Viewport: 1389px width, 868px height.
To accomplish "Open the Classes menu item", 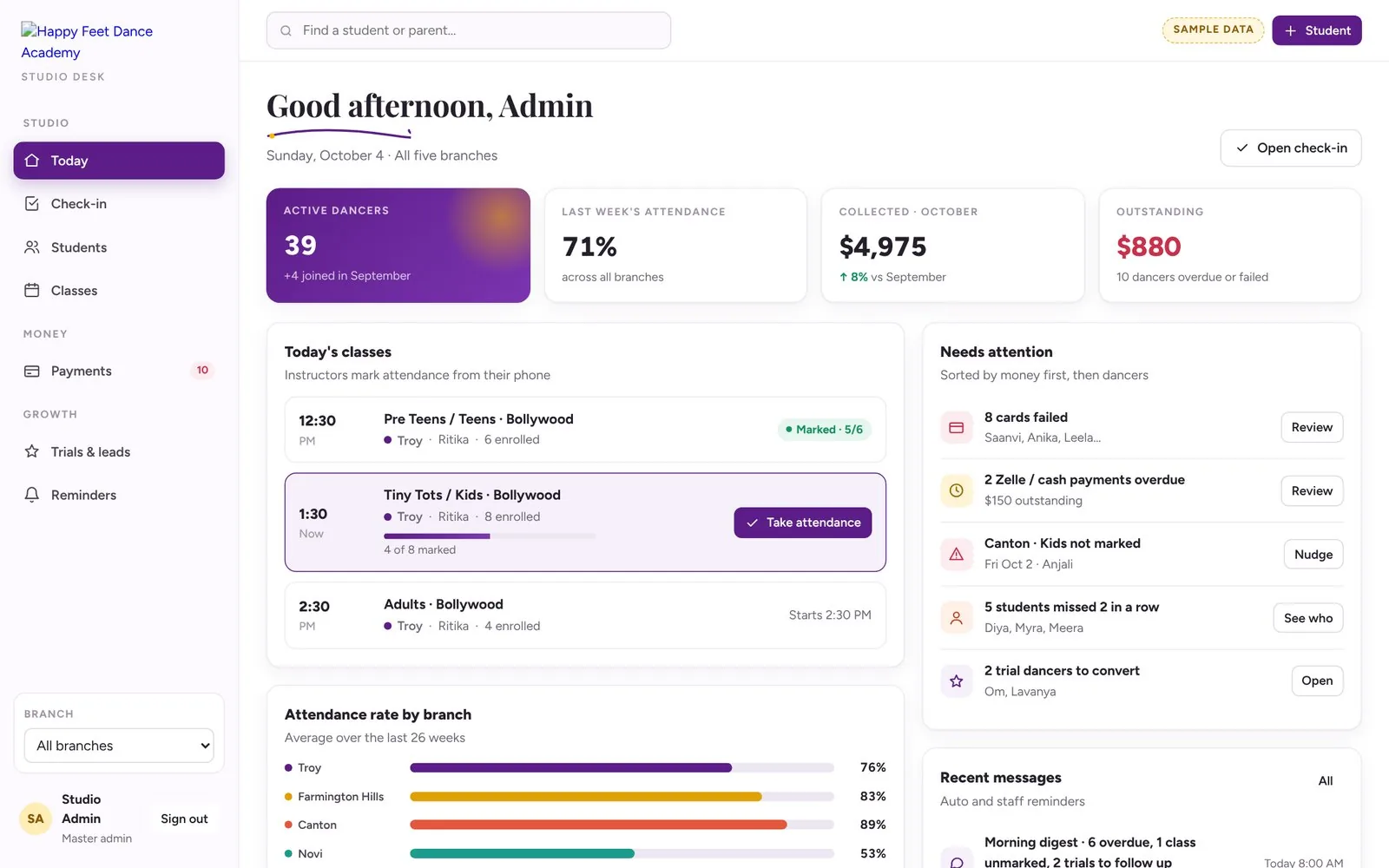I will point(119,291).
